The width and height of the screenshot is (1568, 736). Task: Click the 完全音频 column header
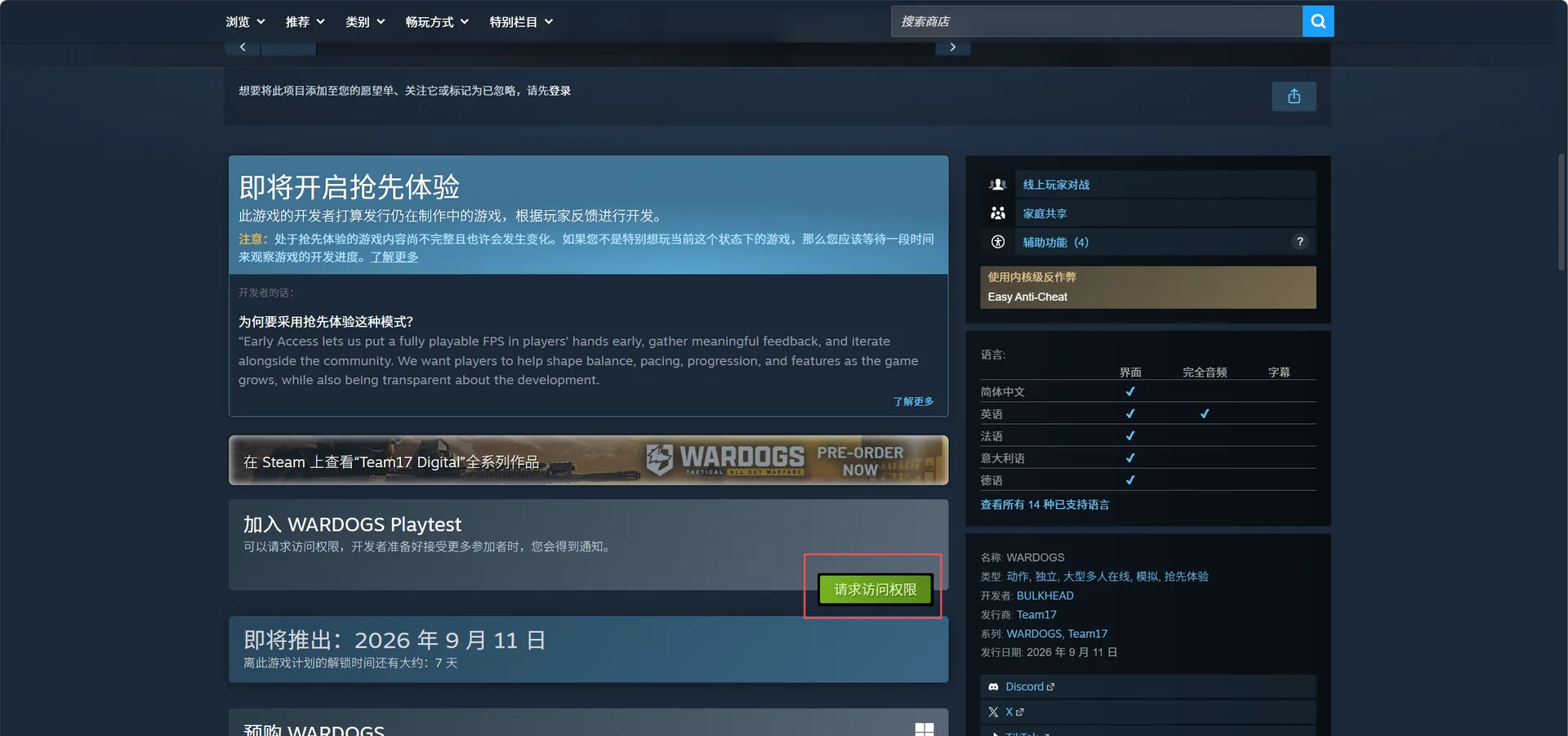coord(1205,372)
